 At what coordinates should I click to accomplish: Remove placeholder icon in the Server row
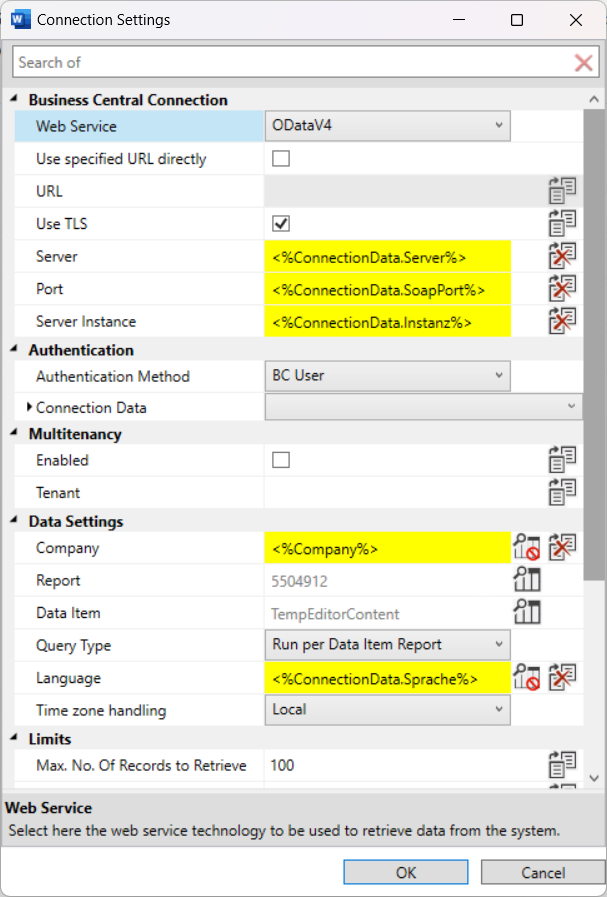562,256
